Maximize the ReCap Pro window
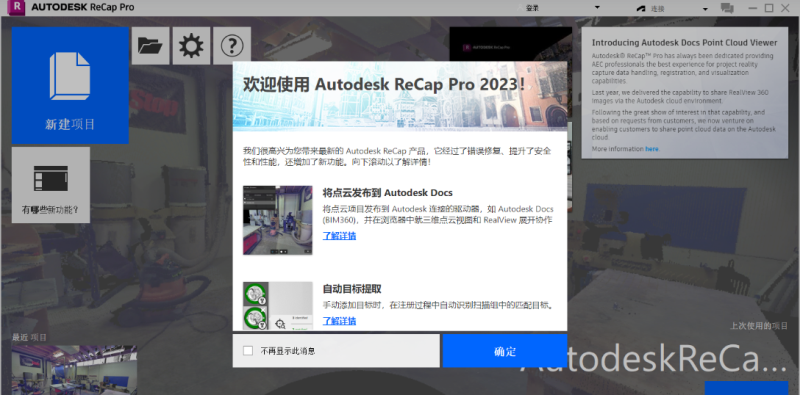Image resolution: width=800 pixels, height=395 pixels. click(x=769, y=8)
